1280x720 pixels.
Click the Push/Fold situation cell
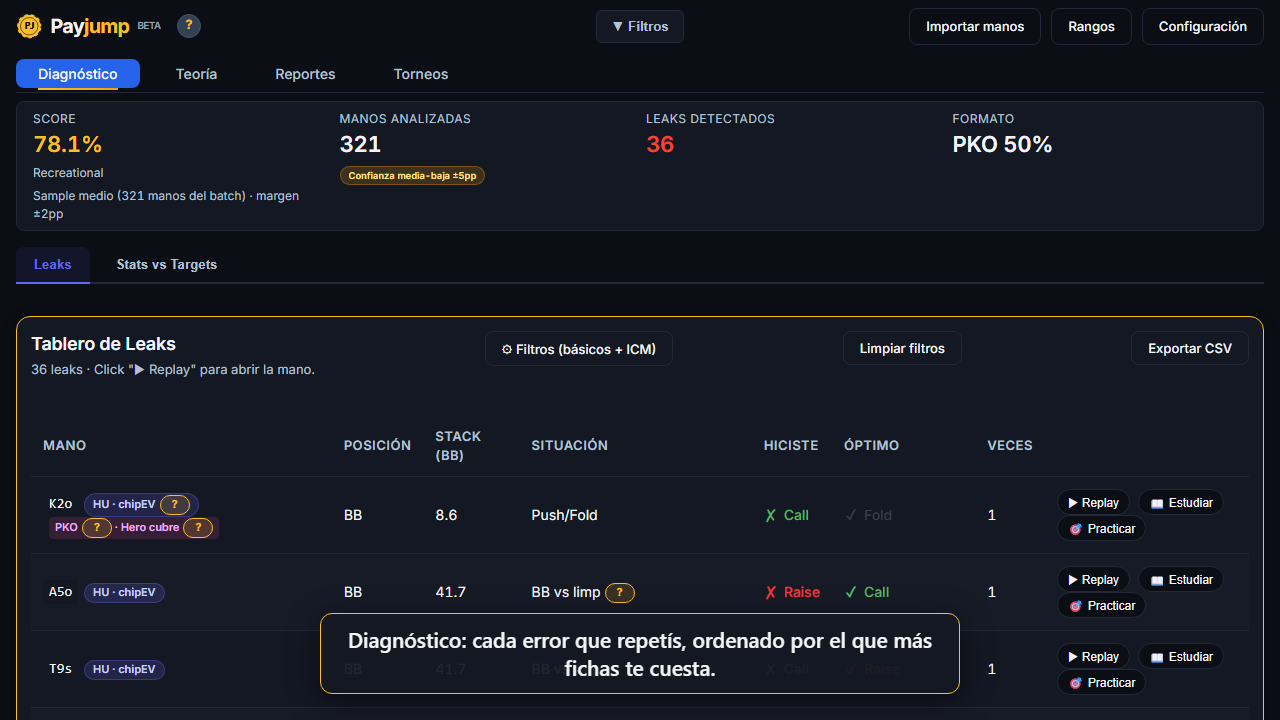pos(564,516)
